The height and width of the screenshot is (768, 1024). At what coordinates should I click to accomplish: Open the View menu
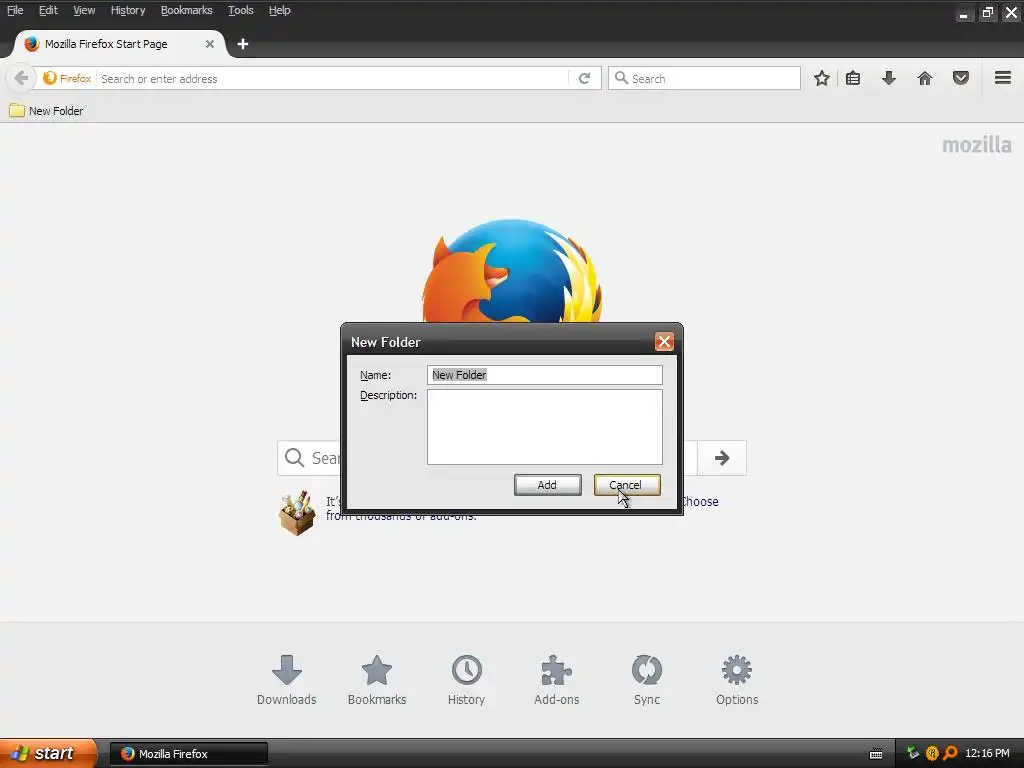[84, 10]
